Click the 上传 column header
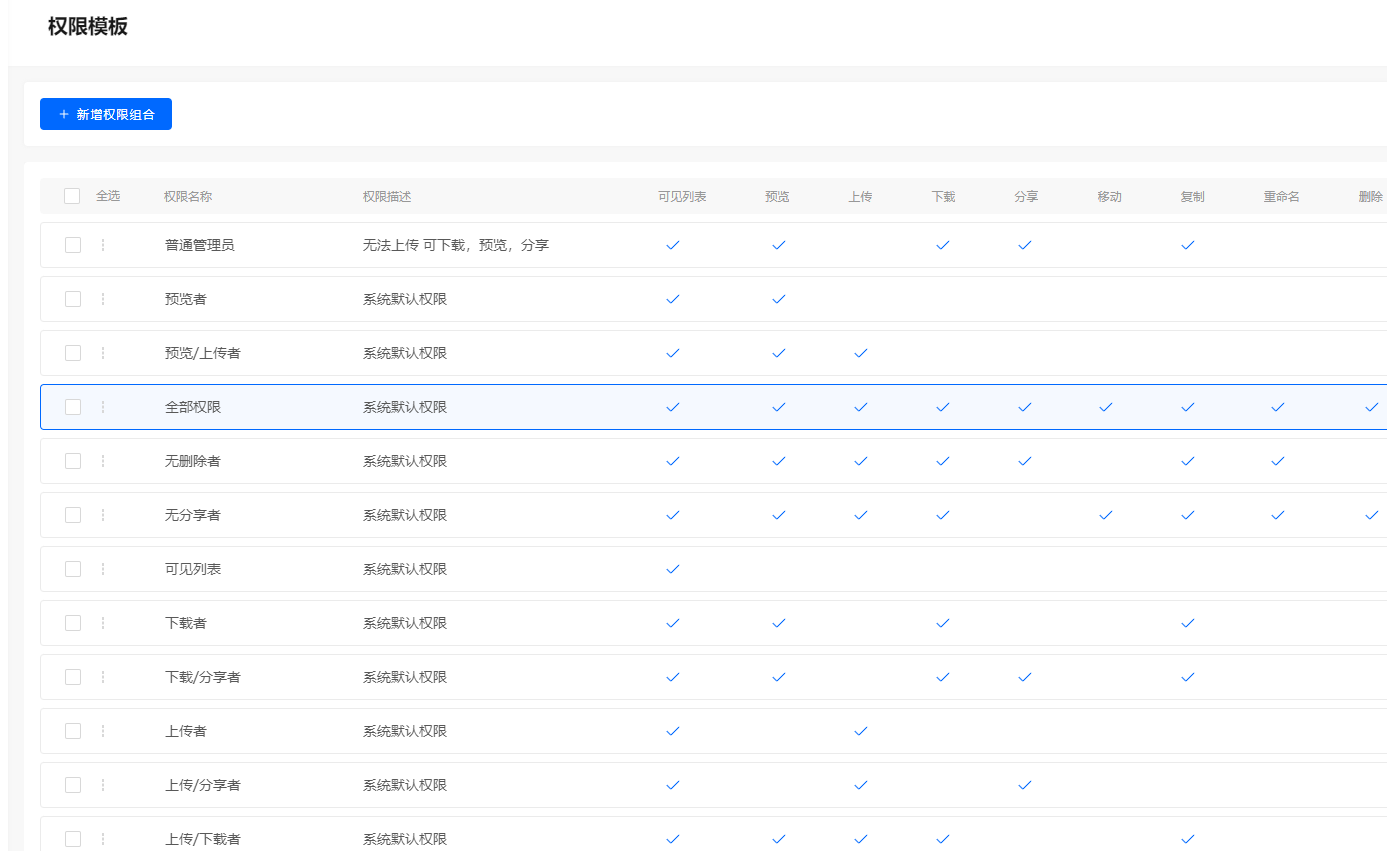The height and width of the screenshot is (851, 1387). click(x=860, y=197)
